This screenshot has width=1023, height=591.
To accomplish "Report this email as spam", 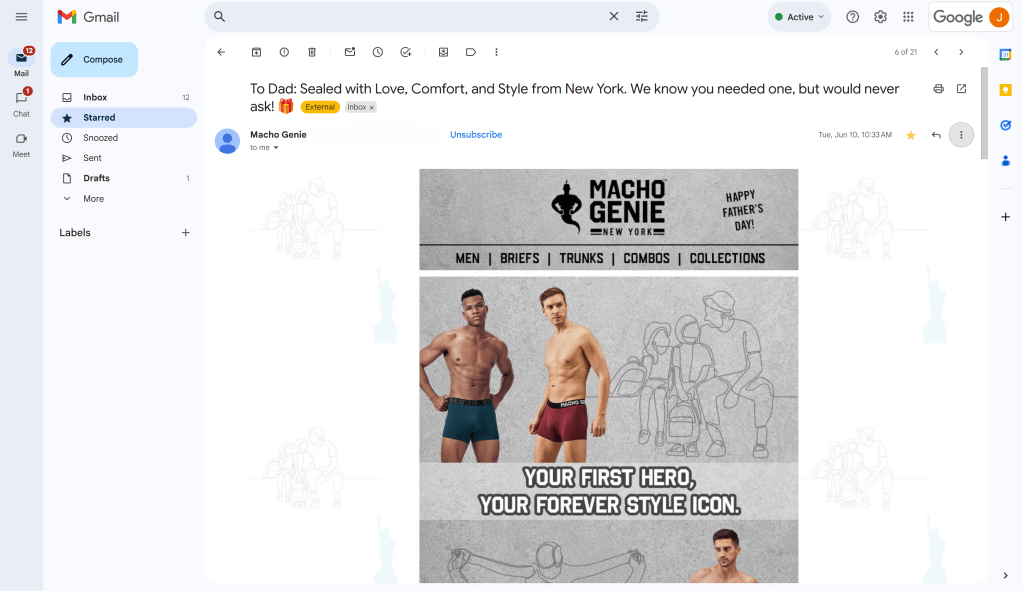I will tap(284, 52).
